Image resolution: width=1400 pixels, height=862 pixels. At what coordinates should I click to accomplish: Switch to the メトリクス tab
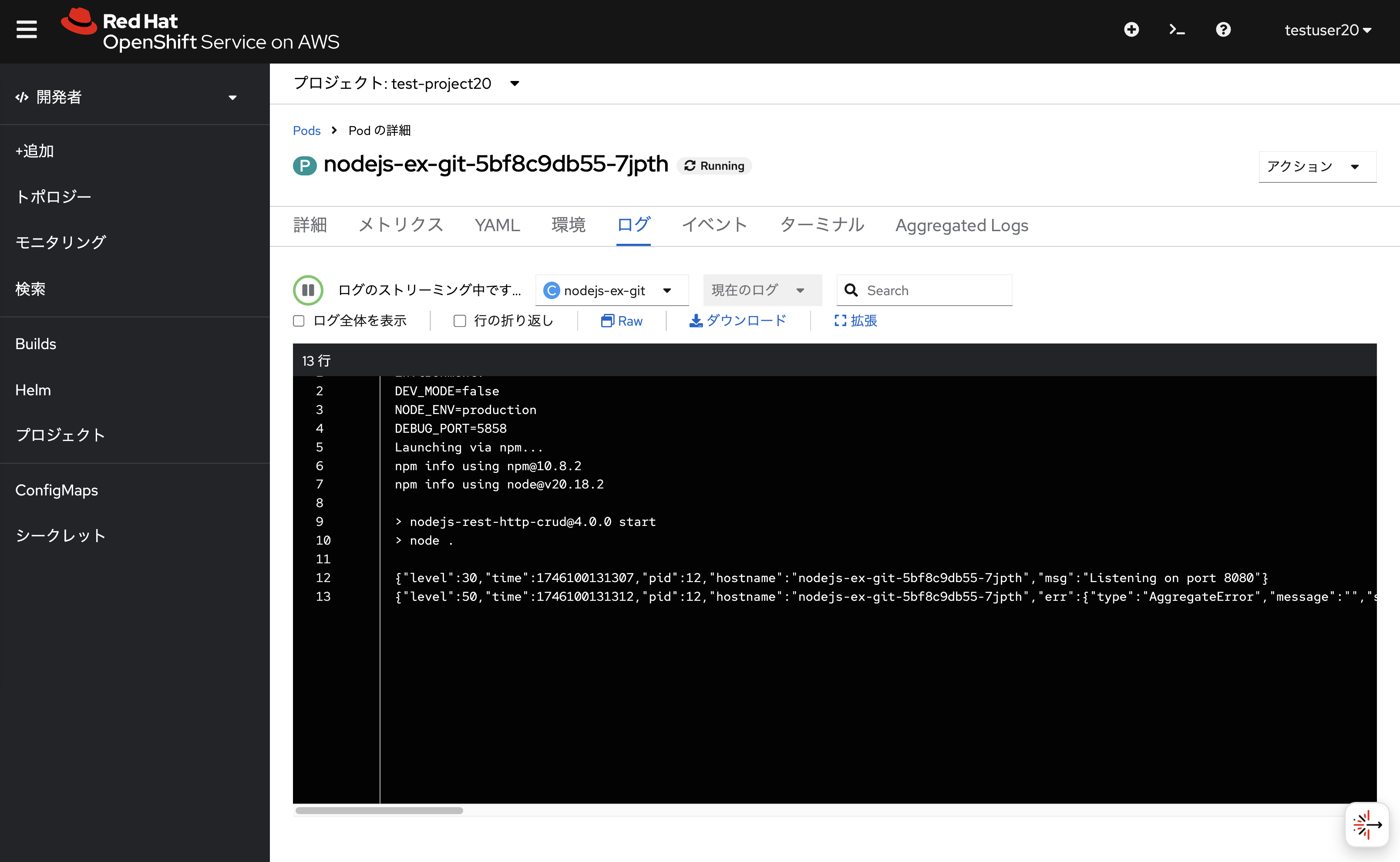coord(401,225)
